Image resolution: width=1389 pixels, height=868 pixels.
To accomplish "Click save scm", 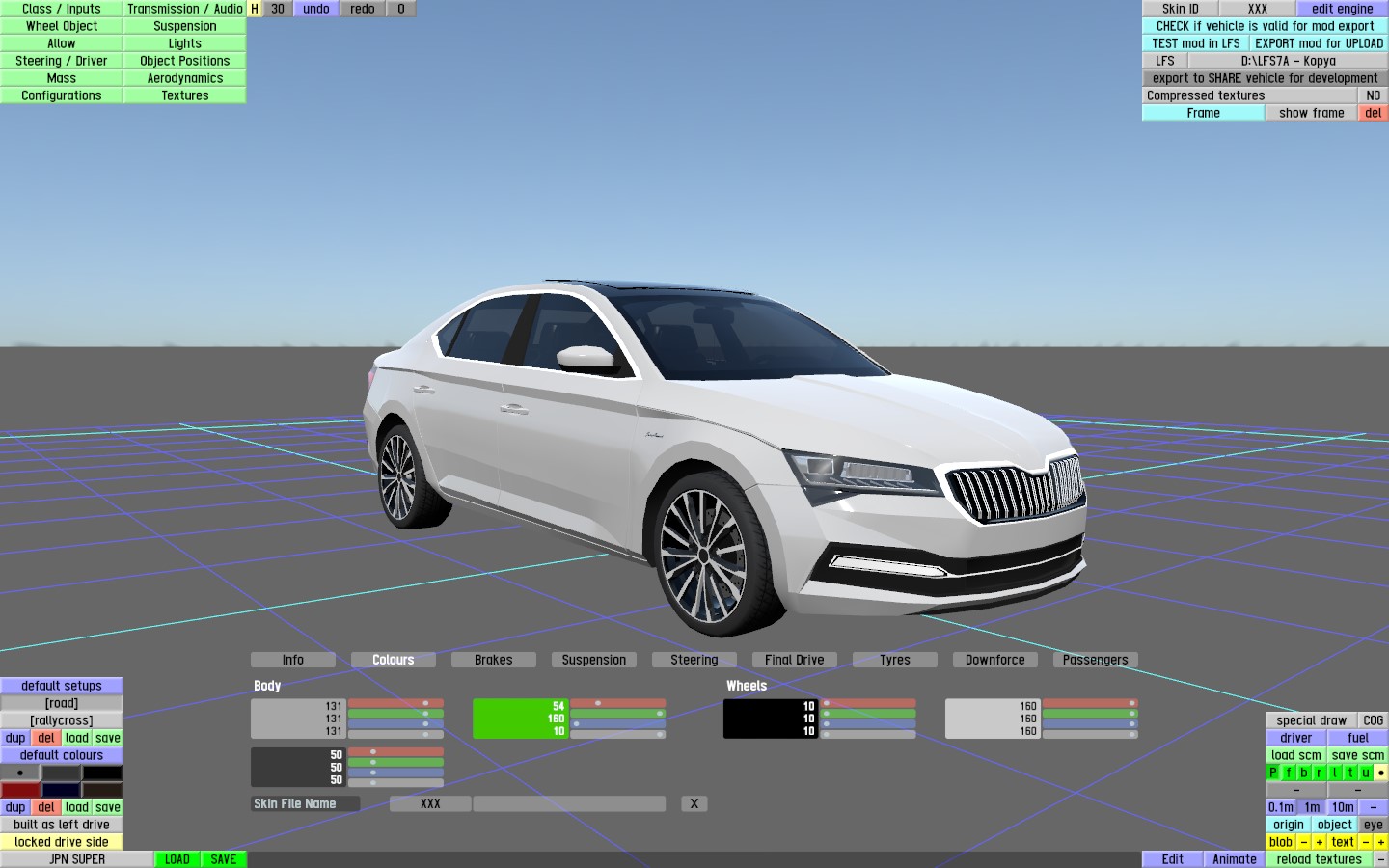I will (1358, 755).
